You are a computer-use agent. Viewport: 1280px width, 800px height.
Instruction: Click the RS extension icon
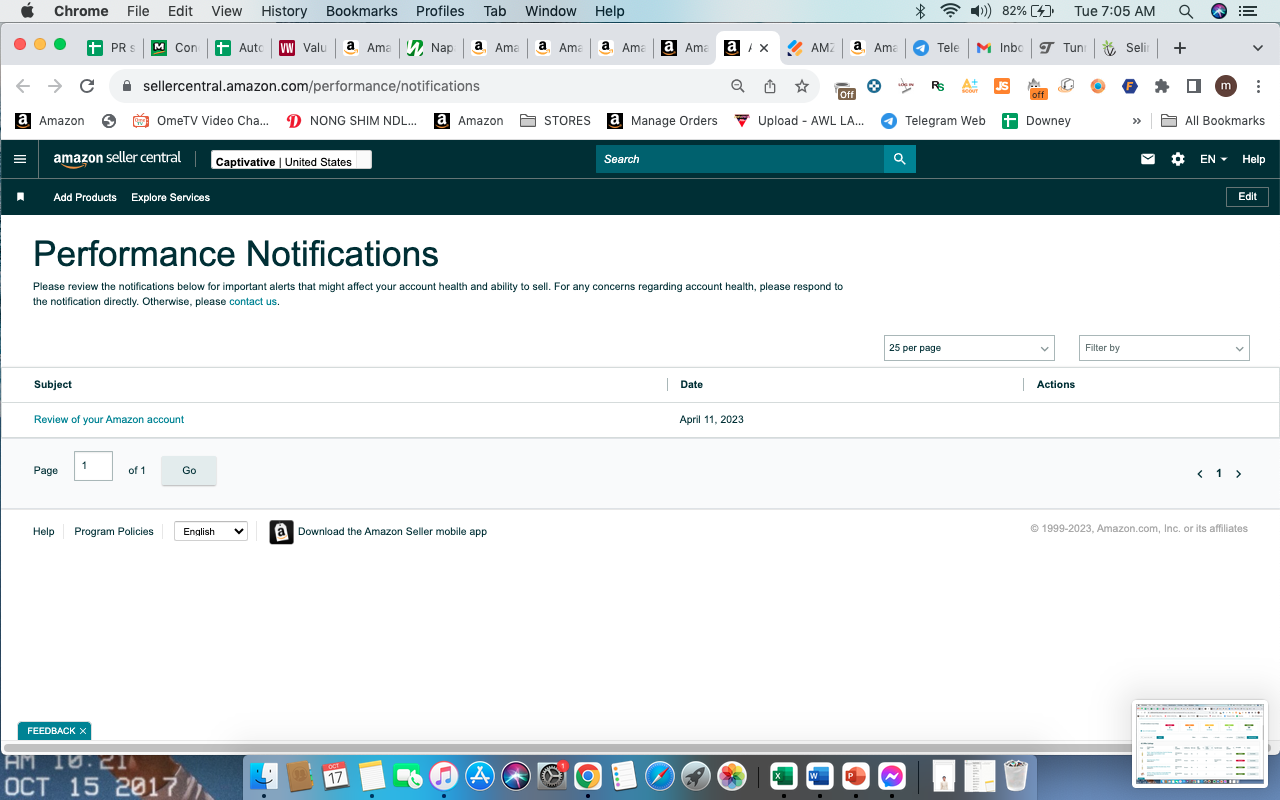pos(938,86)
